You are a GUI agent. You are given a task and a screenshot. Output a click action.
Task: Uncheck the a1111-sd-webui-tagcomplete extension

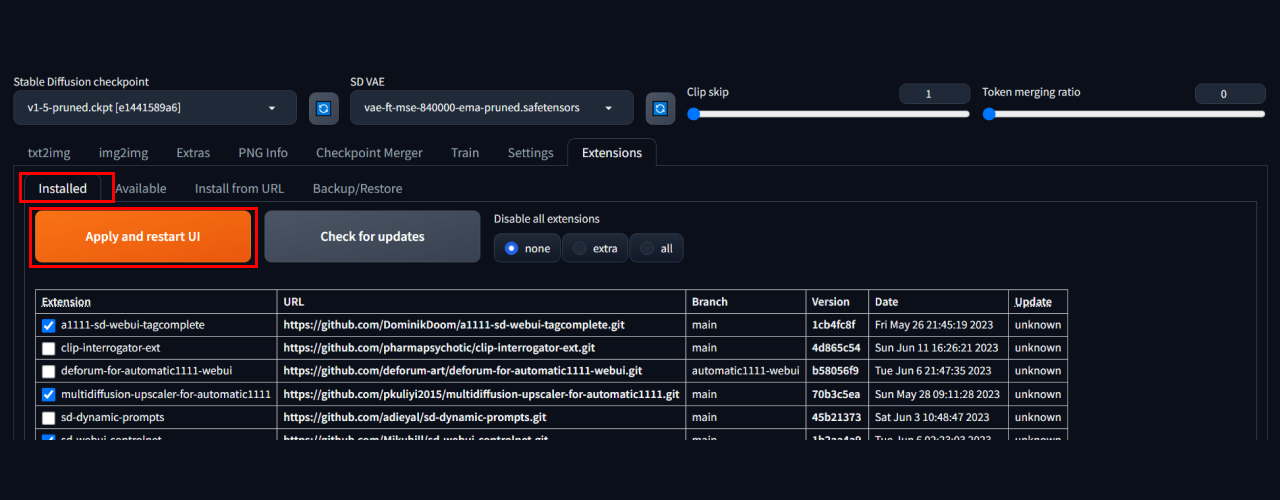click(48, 326)
